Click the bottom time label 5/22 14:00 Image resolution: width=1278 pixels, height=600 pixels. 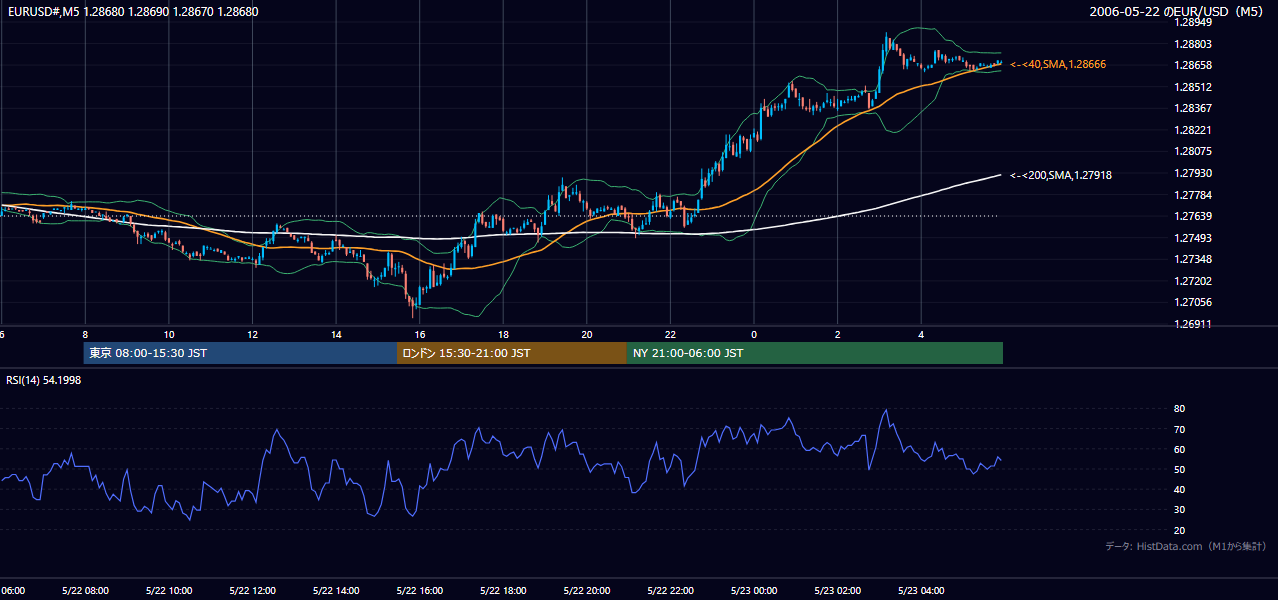tap(335, 590)
